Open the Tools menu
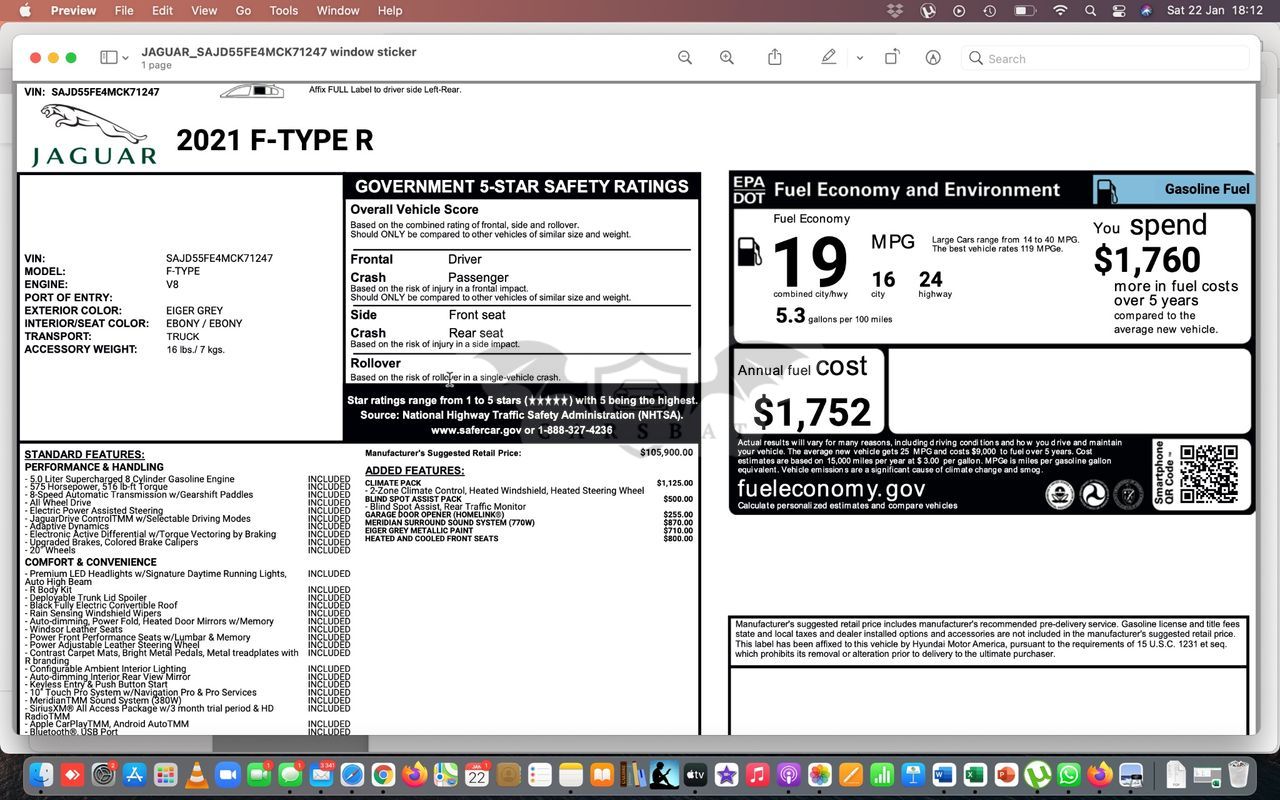 (x=284, y=10)
